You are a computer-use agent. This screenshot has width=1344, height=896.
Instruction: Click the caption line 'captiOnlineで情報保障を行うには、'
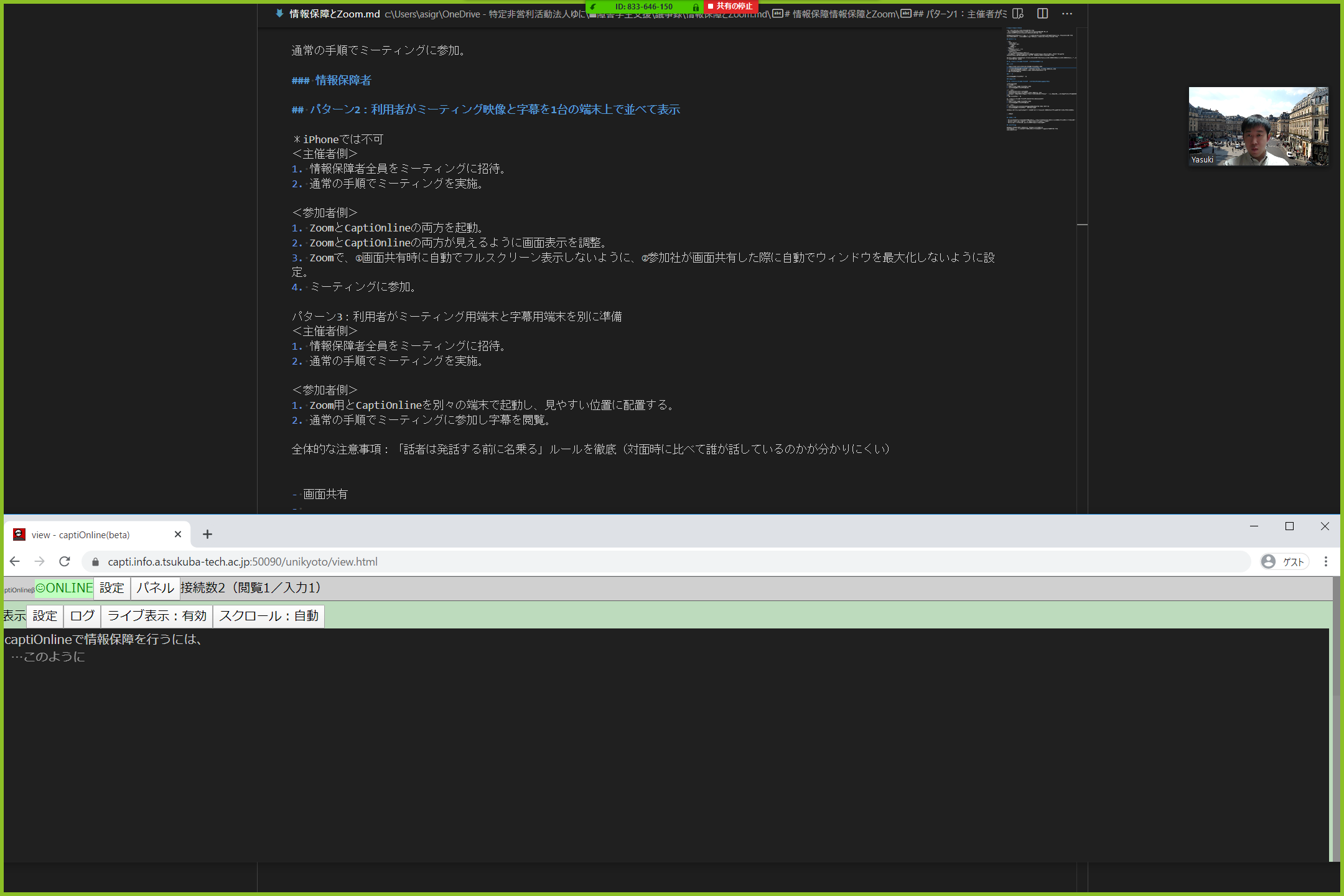pyautogui.click(x=103, y=640)
